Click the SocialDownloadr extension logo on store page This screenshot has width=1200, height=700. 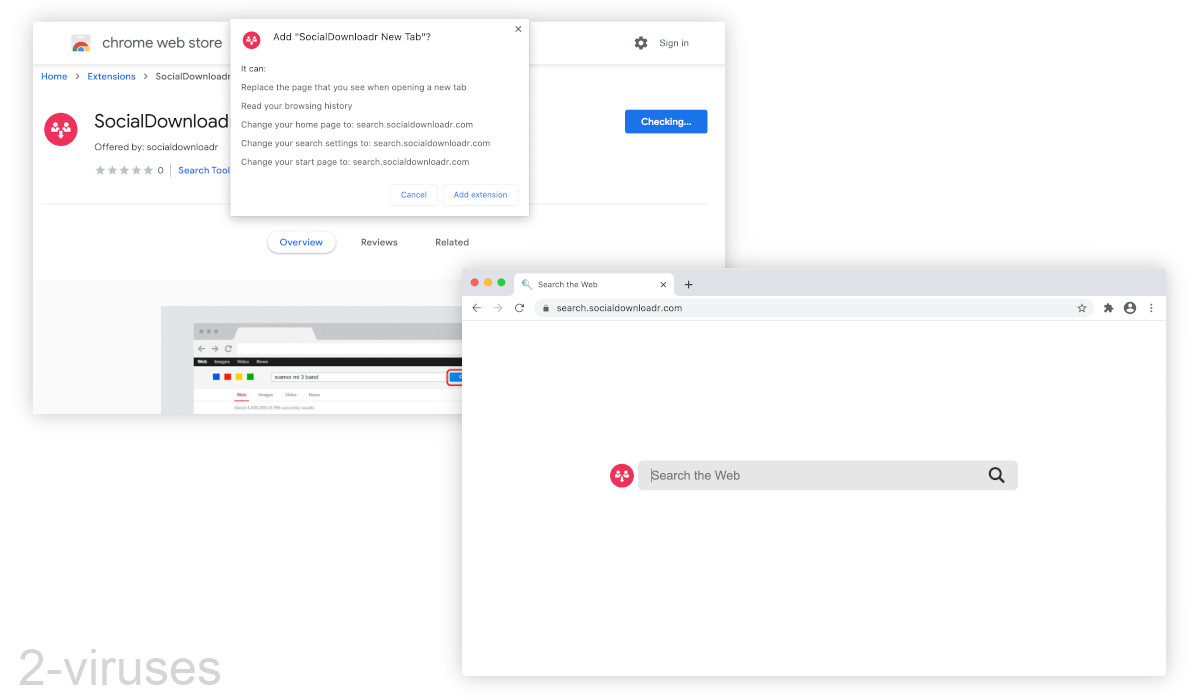pos(61,129)
